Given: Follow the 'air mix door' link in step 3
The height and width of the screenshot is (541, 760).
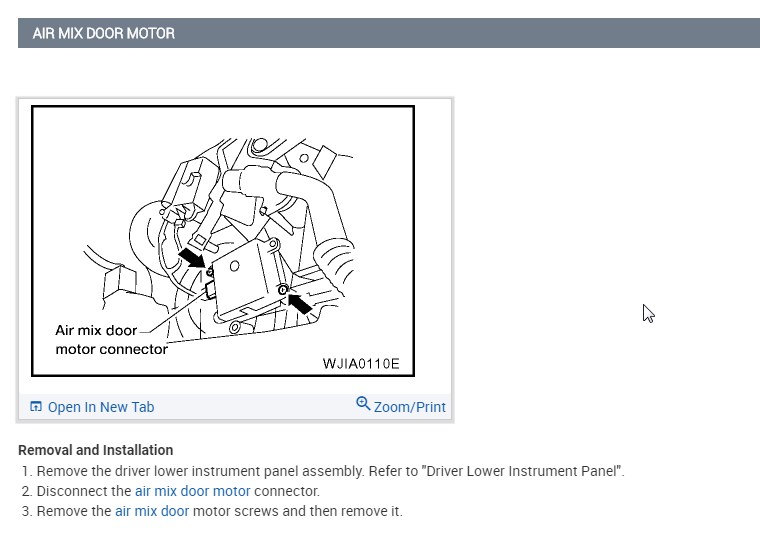Looking at the screenshot, I should pyautogui.click(x=152, y=511).
